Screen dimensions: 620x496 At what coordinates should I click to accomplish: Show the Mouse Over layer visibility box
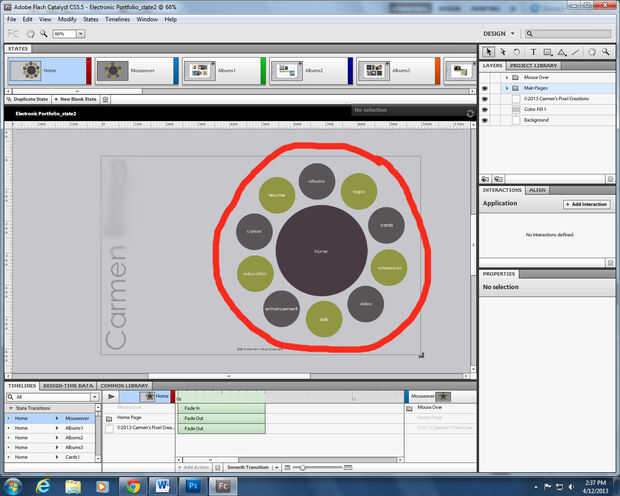point(485,78)
